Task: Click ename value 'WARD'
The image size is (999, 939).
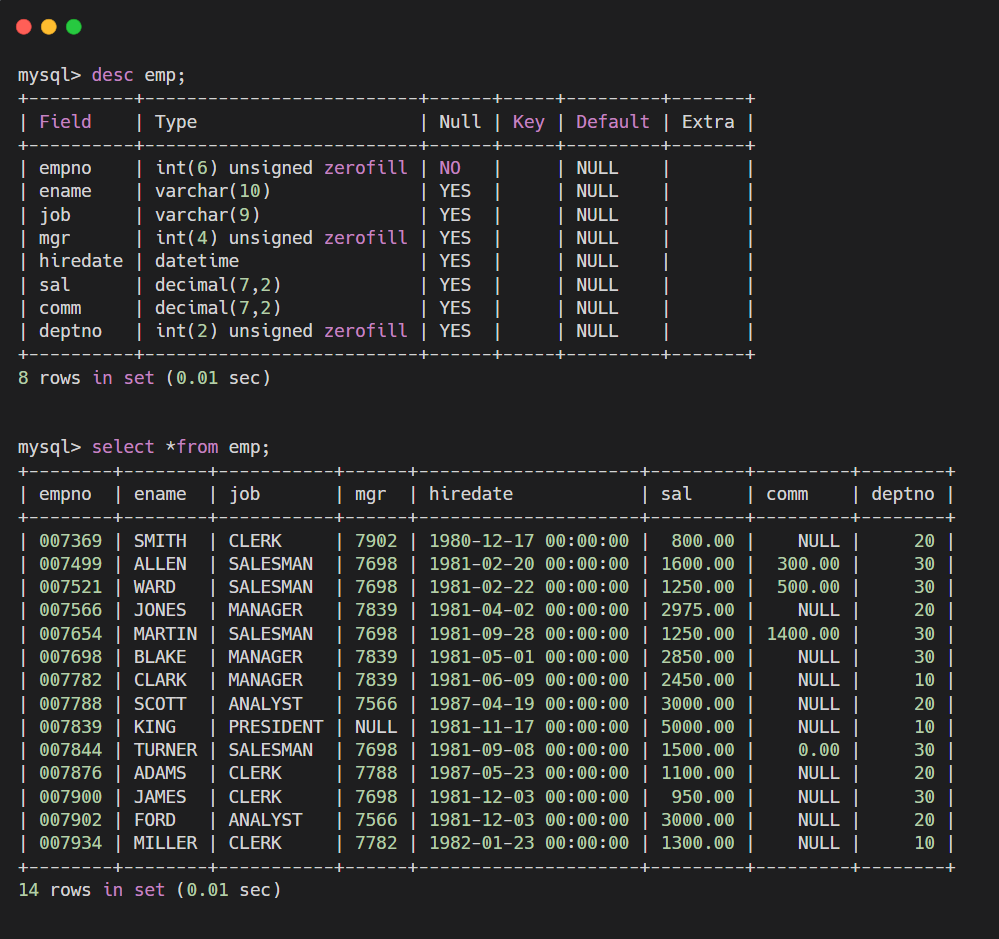Action: 155,587
